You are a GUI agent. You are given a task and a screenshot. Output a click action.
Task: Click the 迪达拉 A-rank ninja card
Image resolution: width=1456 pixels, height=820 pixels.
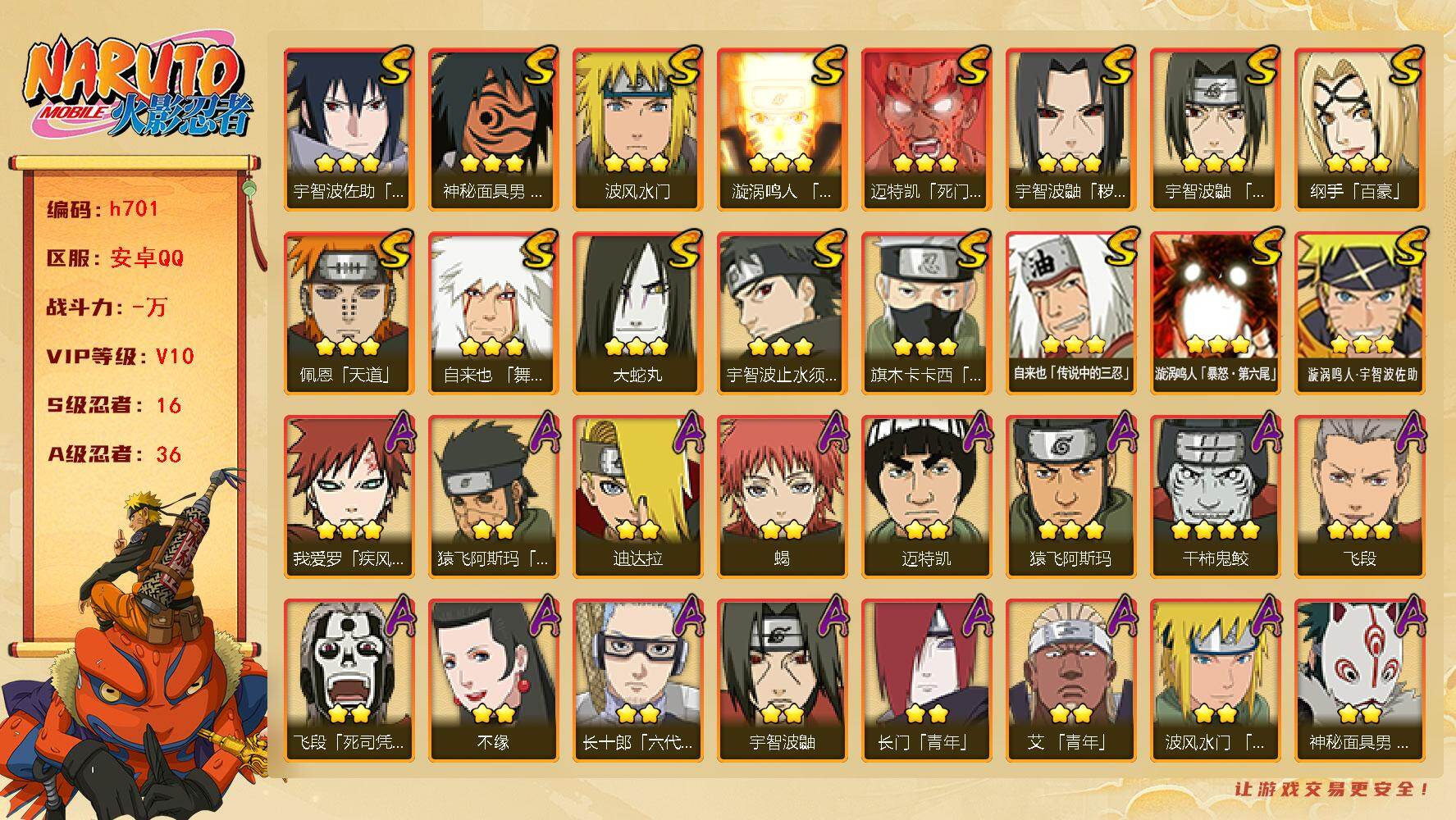tap(637, 497)
